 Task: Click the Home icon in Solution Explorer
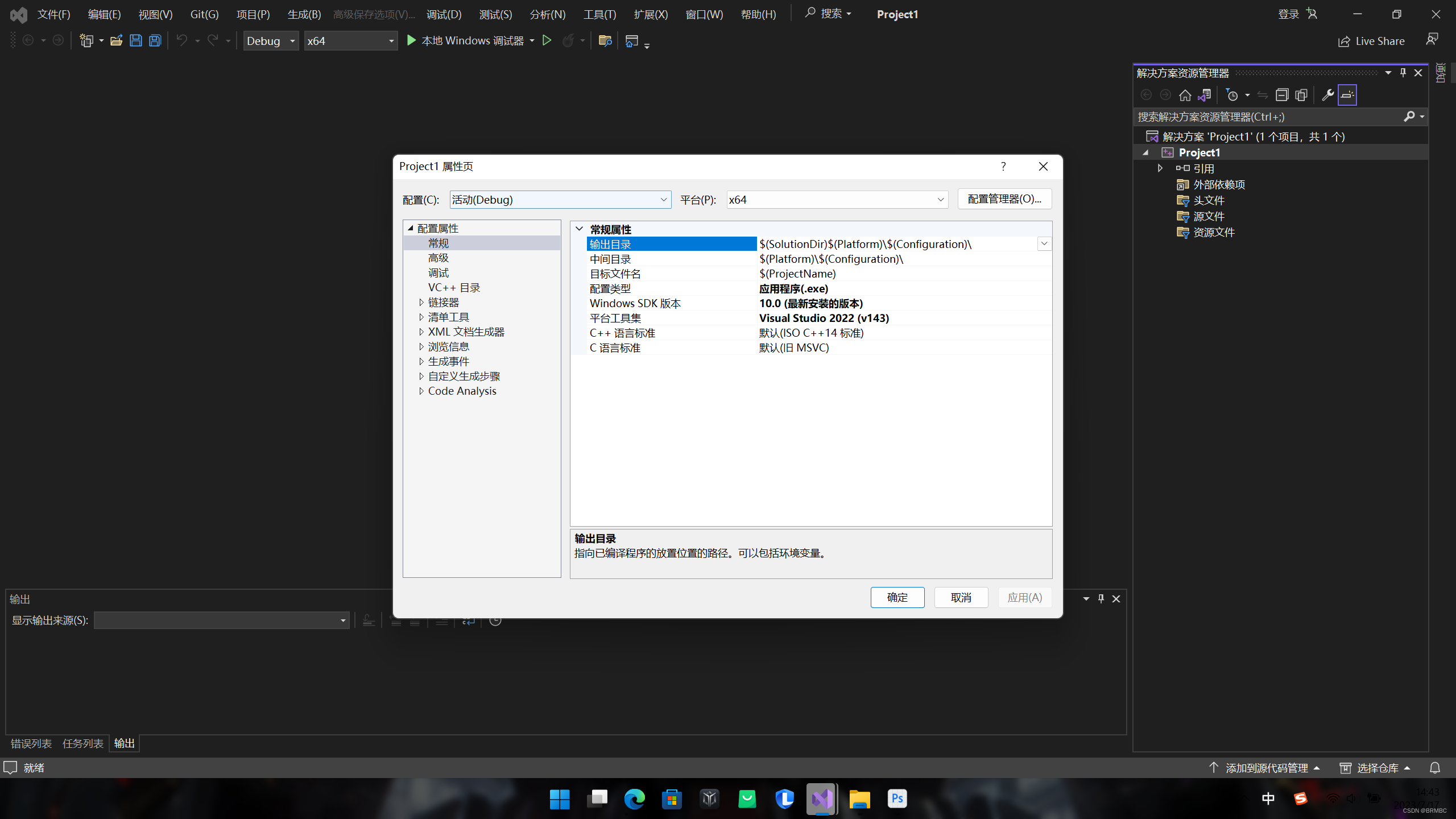click(x=1186, y=95)
